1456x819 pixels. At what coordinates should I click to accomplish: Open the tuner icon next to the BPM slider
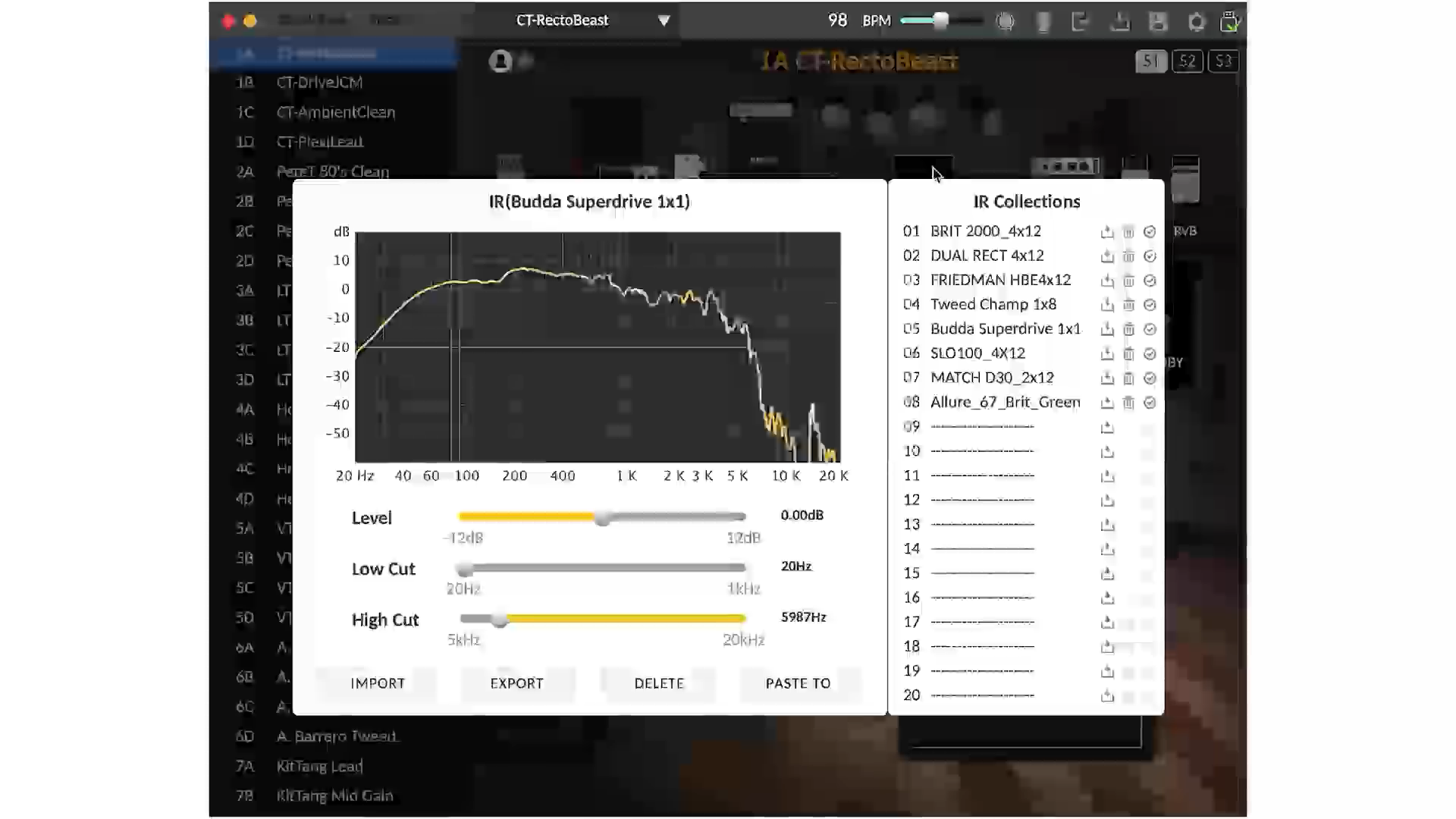1006,21
